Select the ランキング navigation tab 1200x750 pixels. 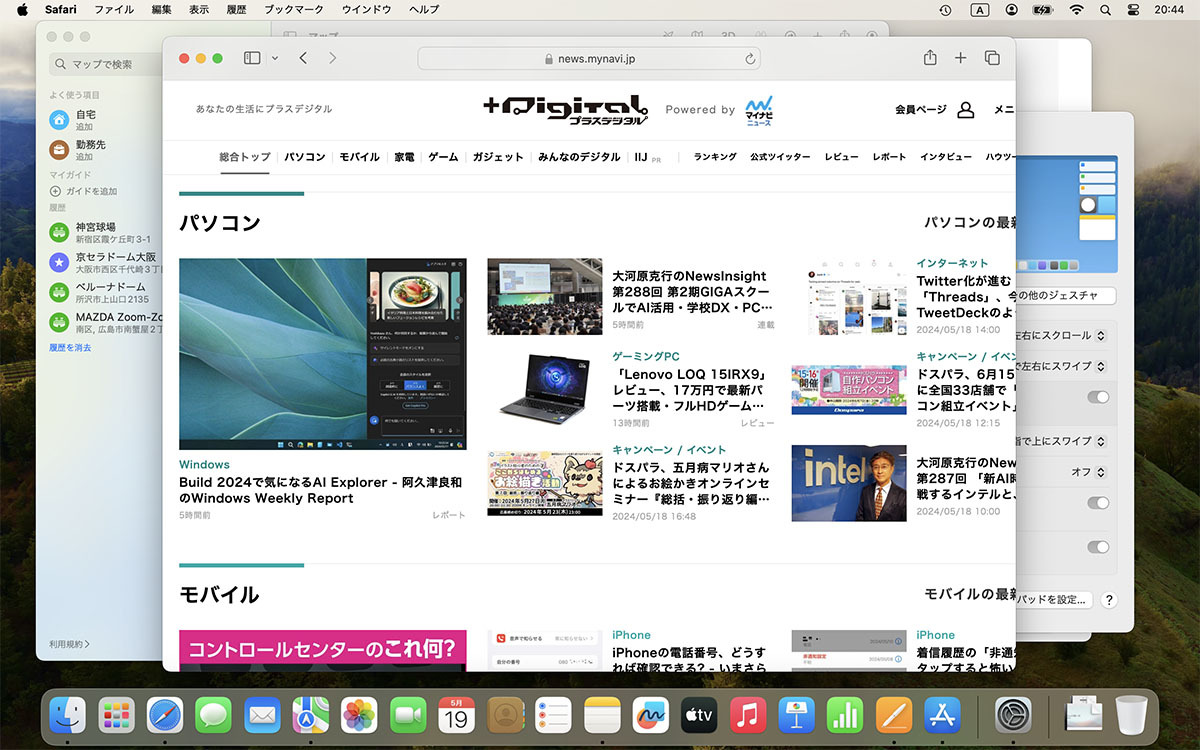[715, 157]
